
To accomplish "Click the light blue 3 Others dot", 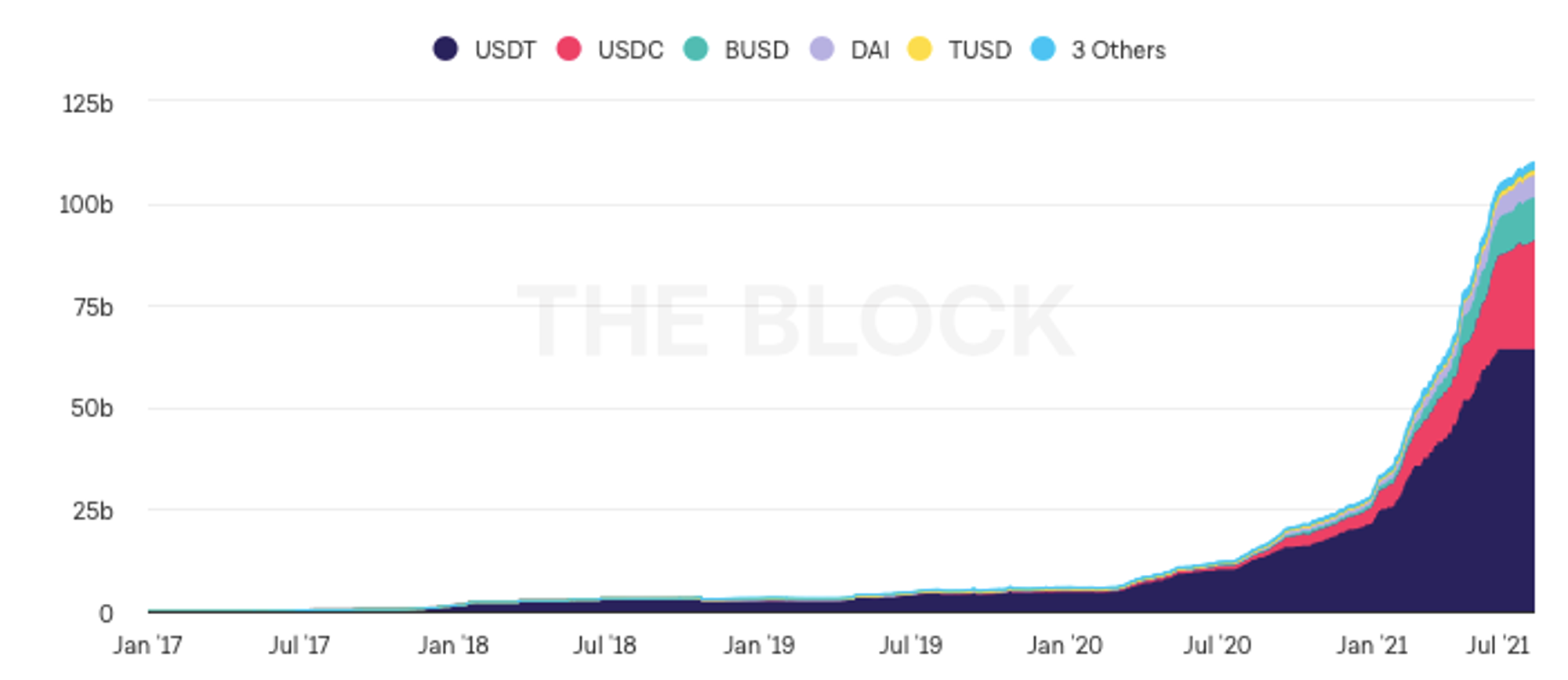I will (x=1043, y=49).
